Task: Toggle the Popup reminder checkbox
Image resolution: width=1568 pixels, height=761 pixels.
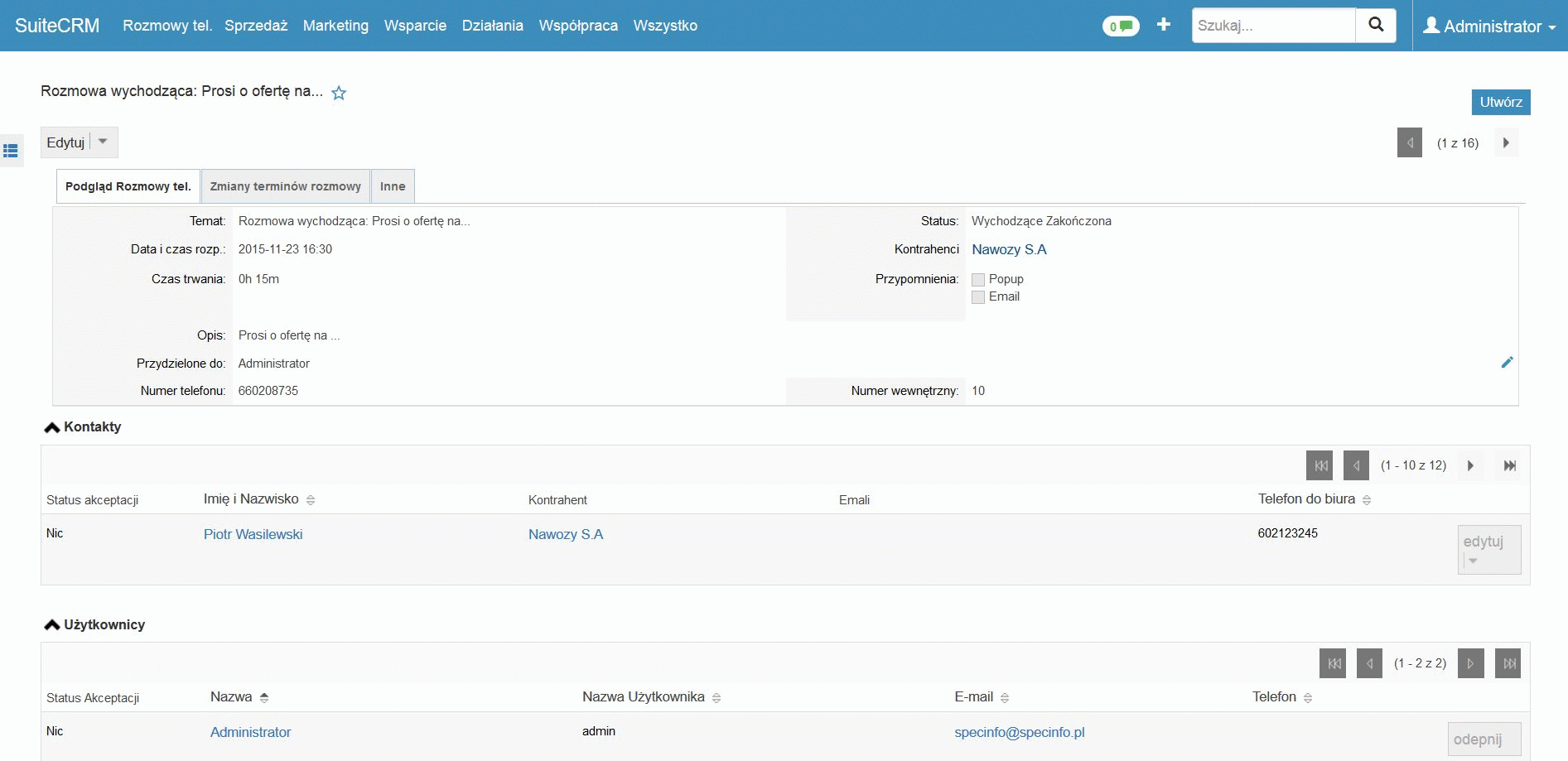Action: [978, 280]
